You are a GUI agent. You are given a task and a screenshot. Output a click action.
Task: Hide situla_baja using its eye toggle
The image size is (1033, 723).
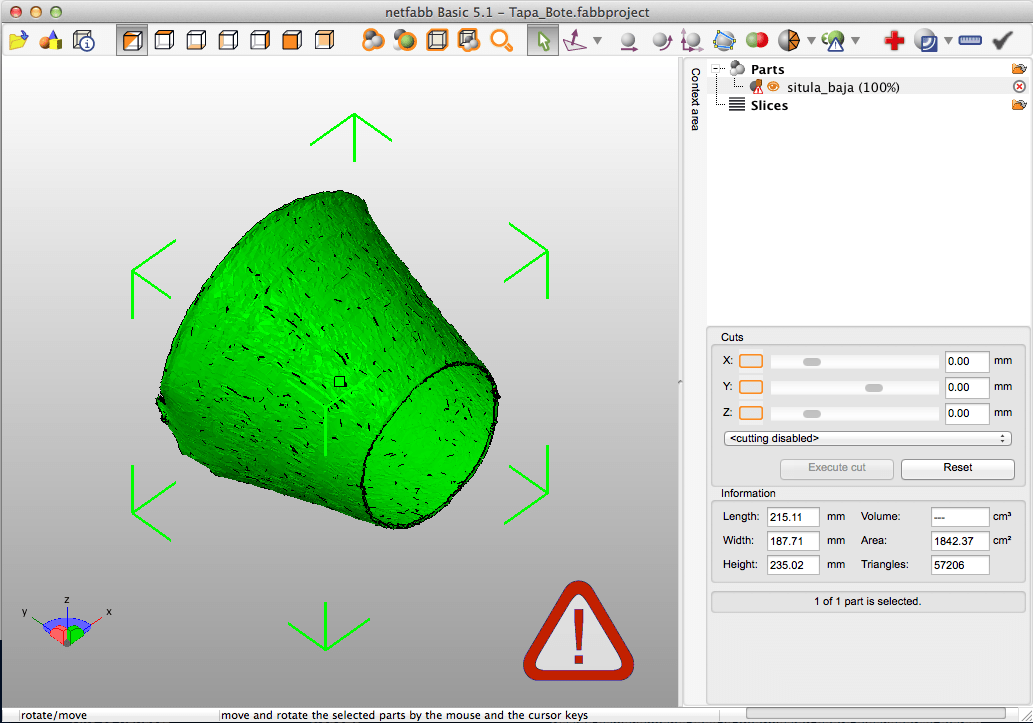tap(772, 86)
